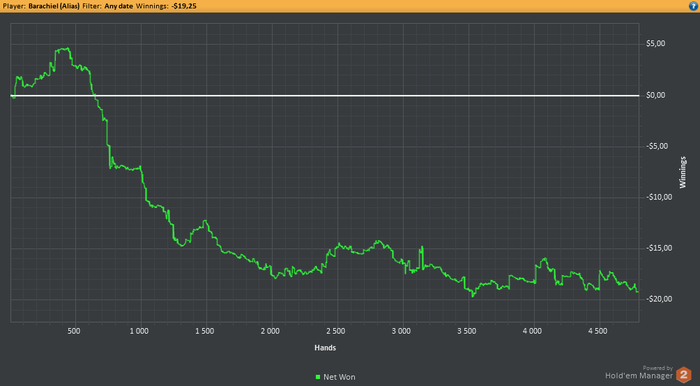This screenshot has height=386, width=700.
Task: Click the '2 500' x-axis label
Action: pyautogui.click(x=336, y=331)
